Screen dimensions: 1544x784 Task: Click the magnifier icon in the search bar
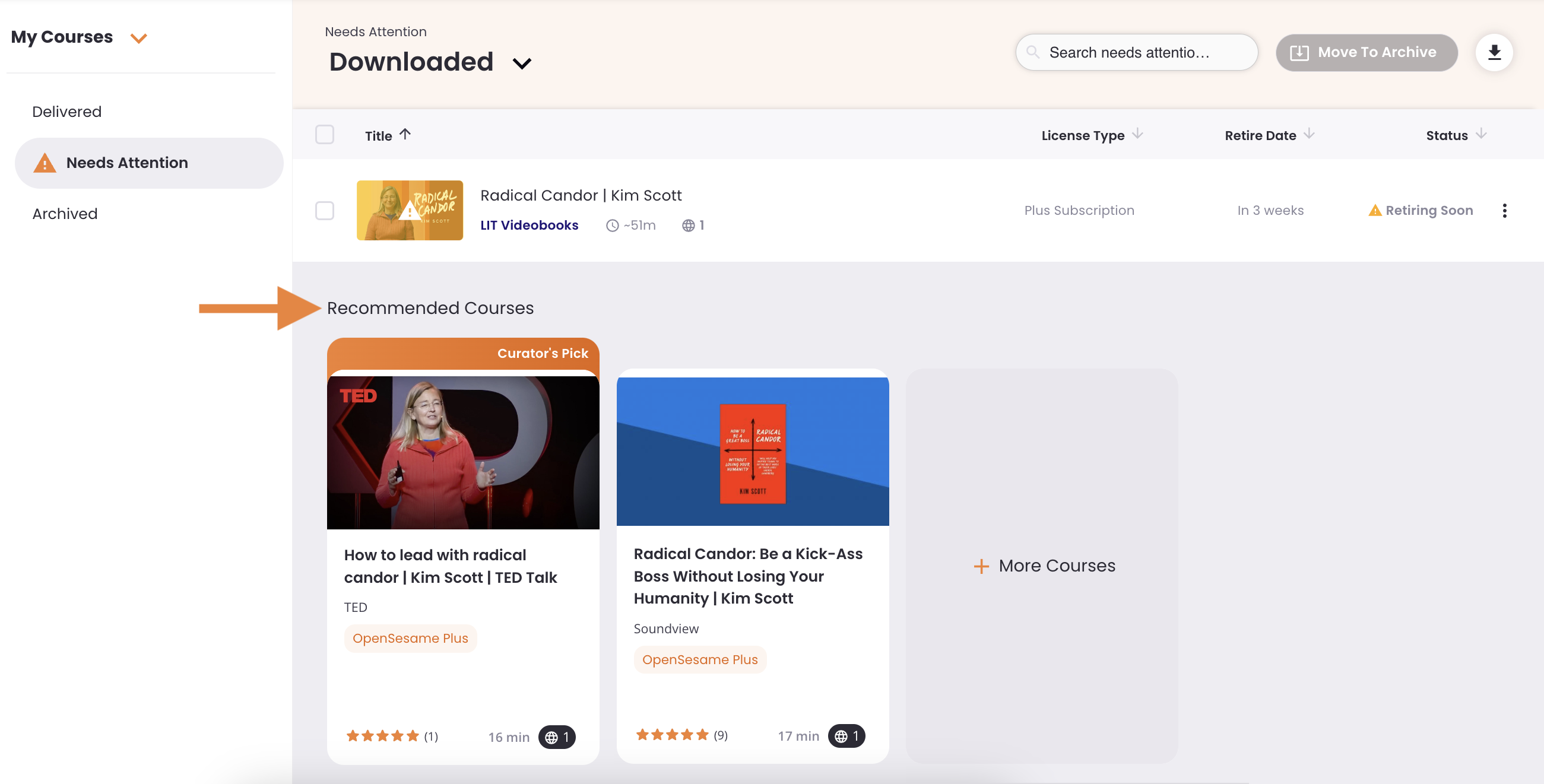(x=1033, y=52)
